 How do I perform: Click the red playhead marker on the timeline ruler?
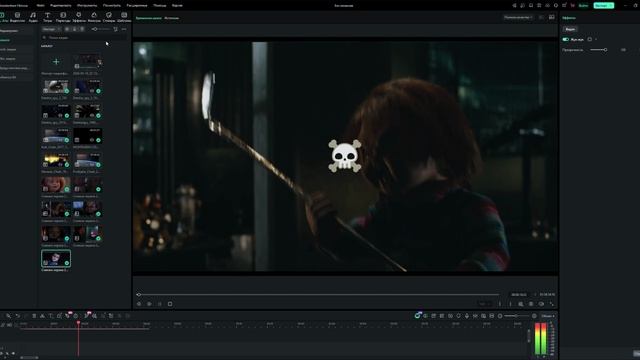[78, 323]
